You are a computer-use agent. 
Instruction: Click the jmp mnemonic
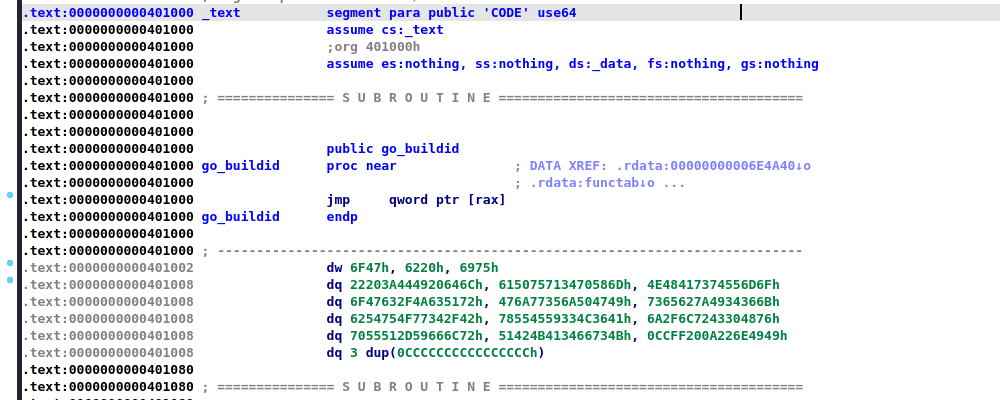tap(338, 200)
